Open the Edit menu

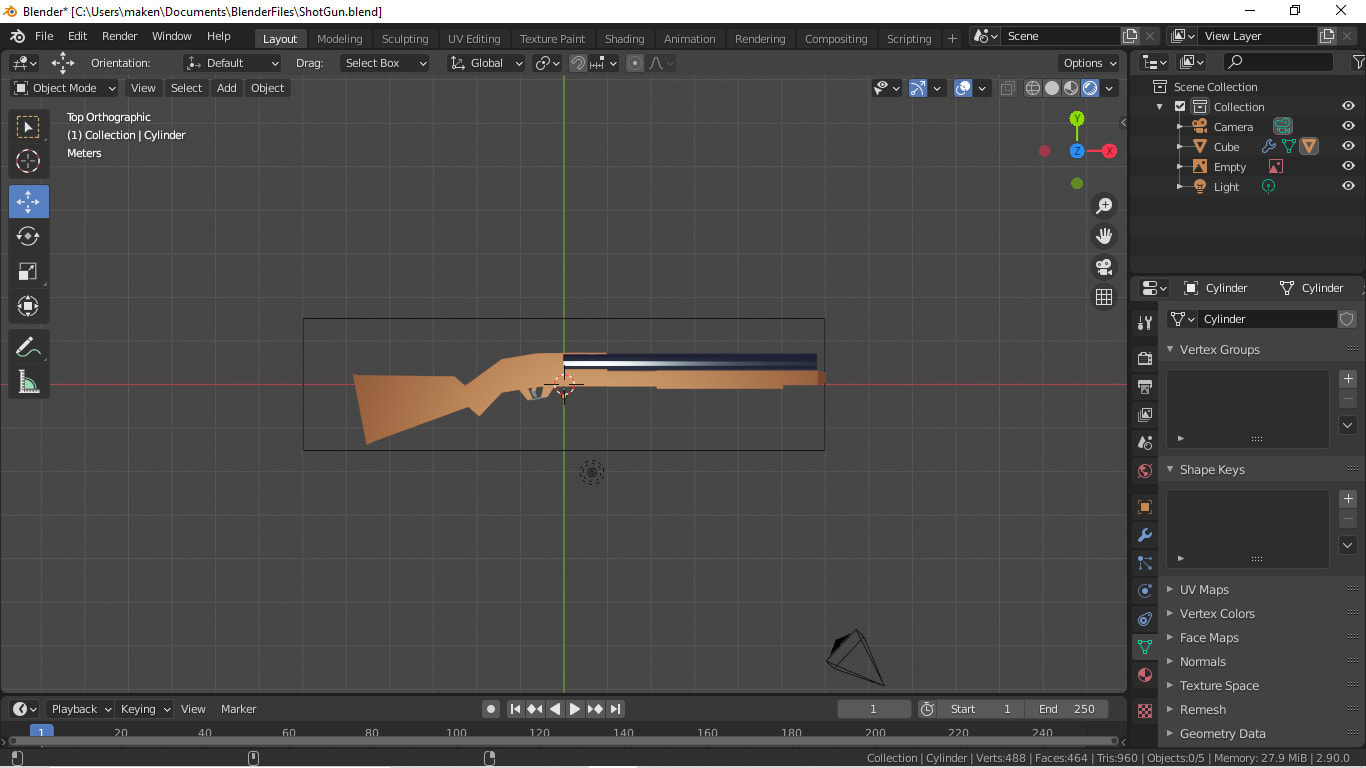(x=77, y=36)
